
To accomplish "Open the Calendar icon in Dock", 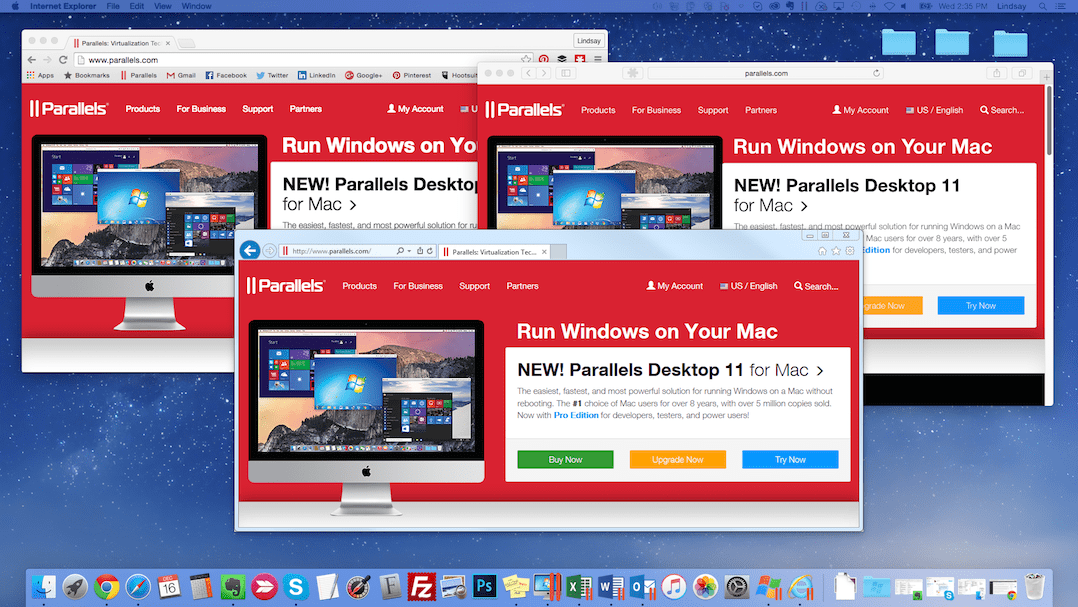I will point(169,586).
